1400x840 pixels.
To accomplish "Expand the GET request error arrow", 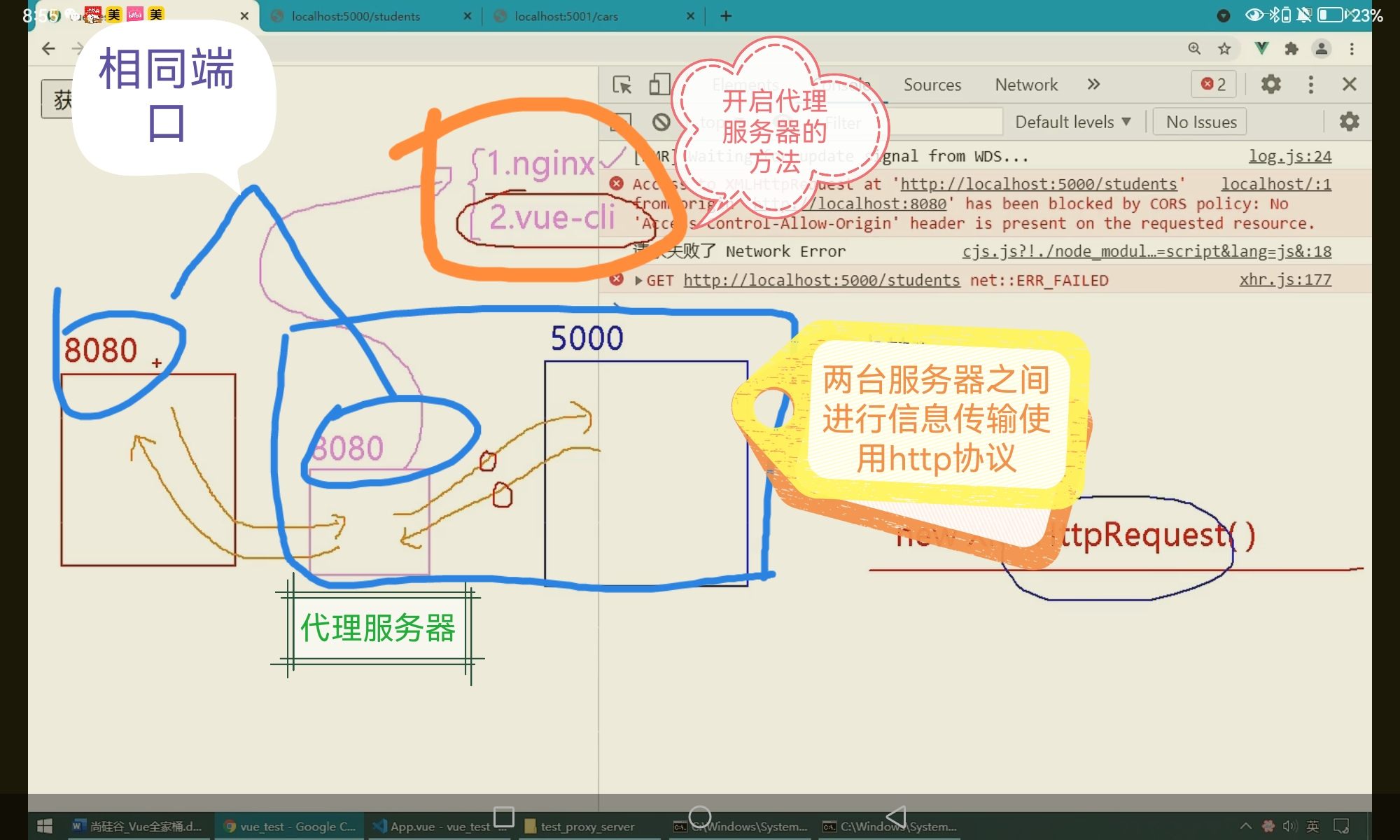I will tap(638, 281).
